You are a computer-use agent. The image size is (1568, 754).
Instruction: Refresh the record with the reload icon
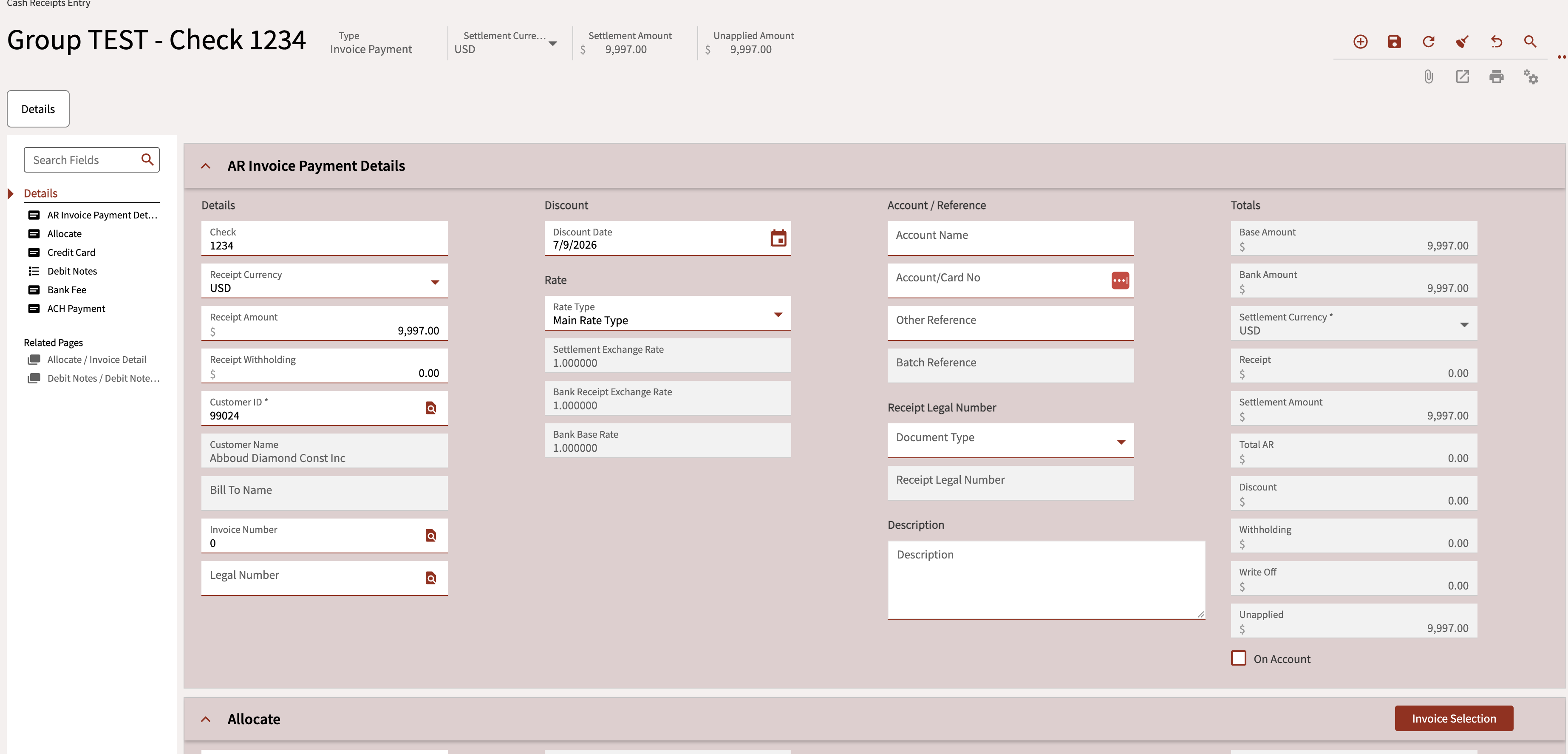tap(1428, 41)
